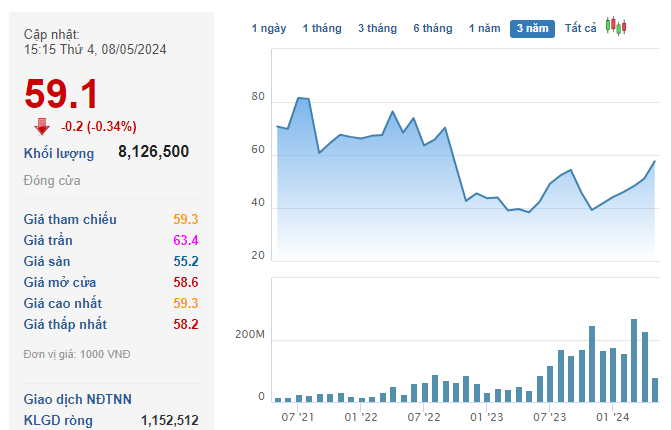Click the floor price value 55.2
The height and width of the screenshot is (430, 671).
point(185,261)
